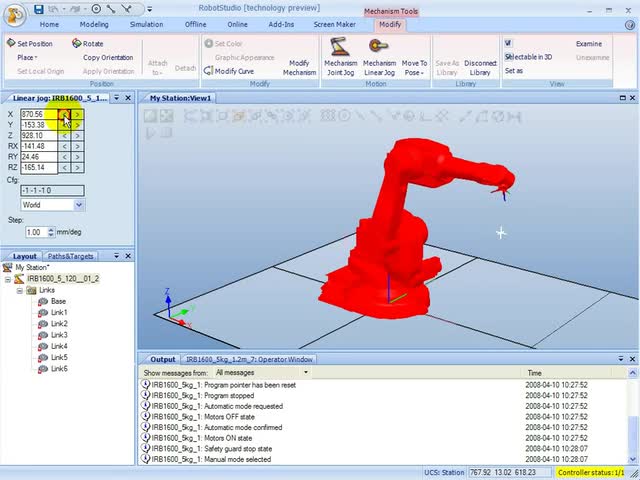Open the Linear jog panel options arrow
The height and width of the screenshot is (480, 640).
tap(116, 98)
